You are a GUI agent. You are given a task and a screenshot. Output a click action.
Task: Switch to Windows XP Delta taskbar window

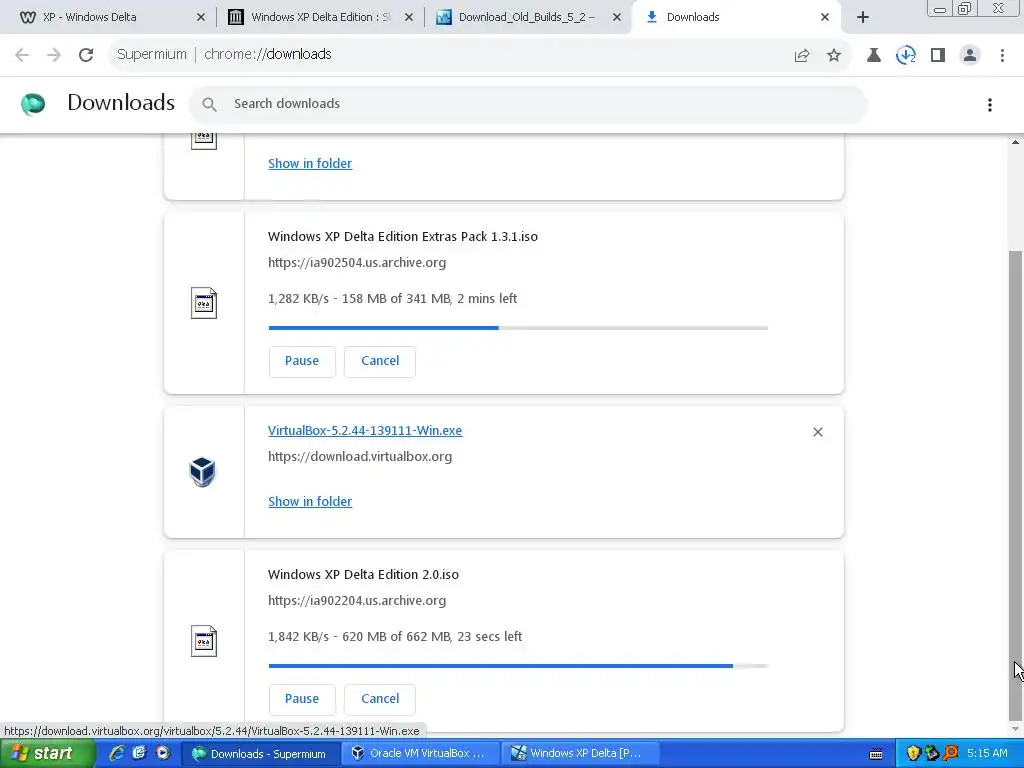(582, 754)
